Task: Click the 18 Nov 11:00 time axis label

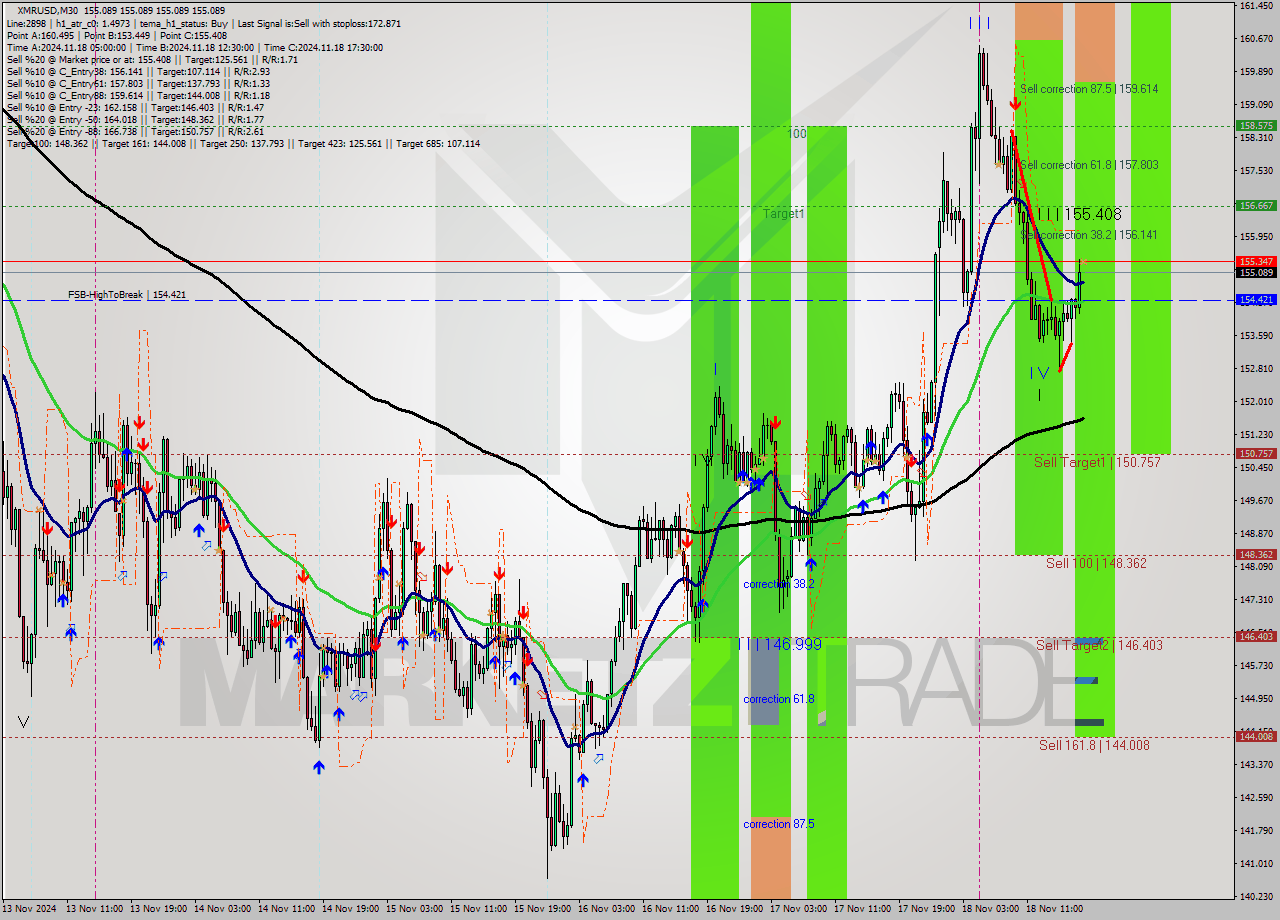Action: click(x=1055, y=909)
